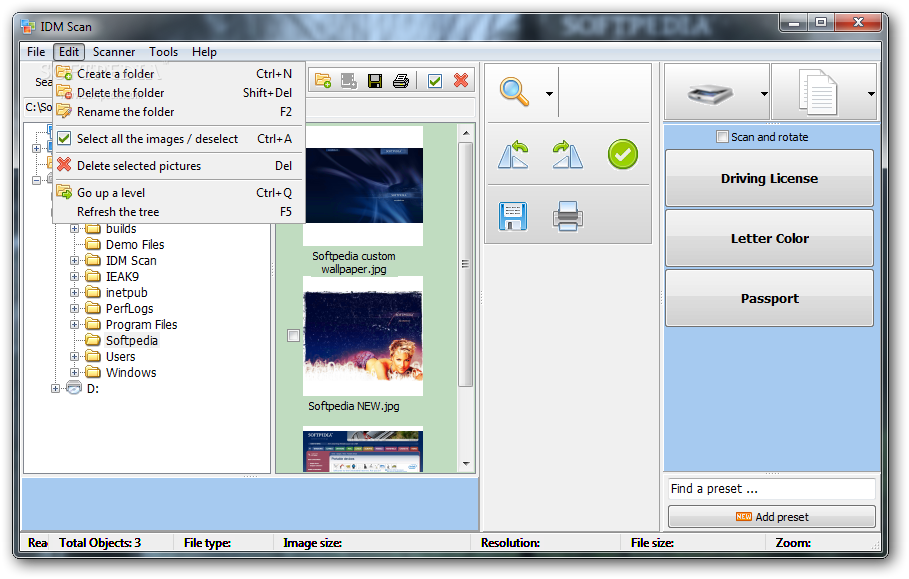This screenshot has width=909, height=579.
Task: Open the zoom magnifier dropdown arrow
Action: 549,93
